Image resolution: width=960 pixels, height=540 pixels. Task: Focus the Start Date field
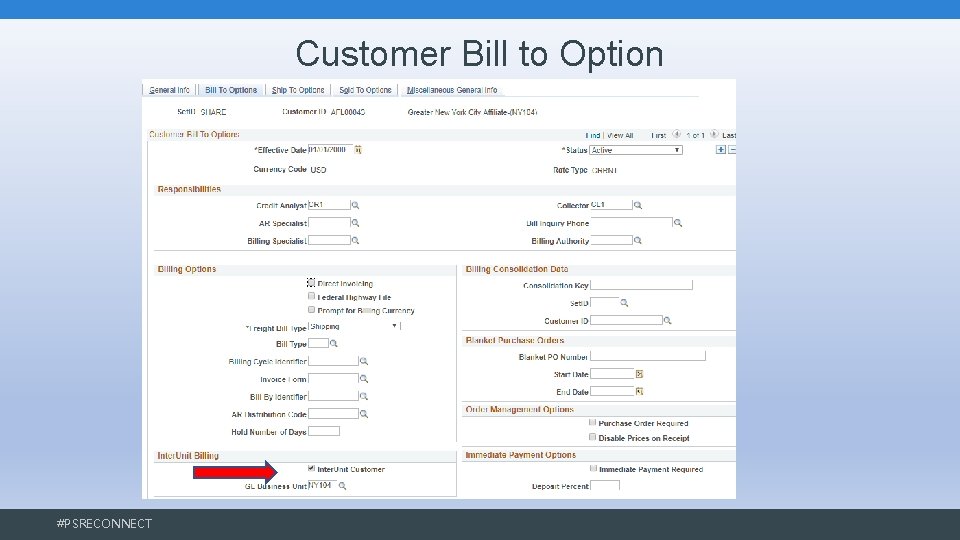[612, 373]
